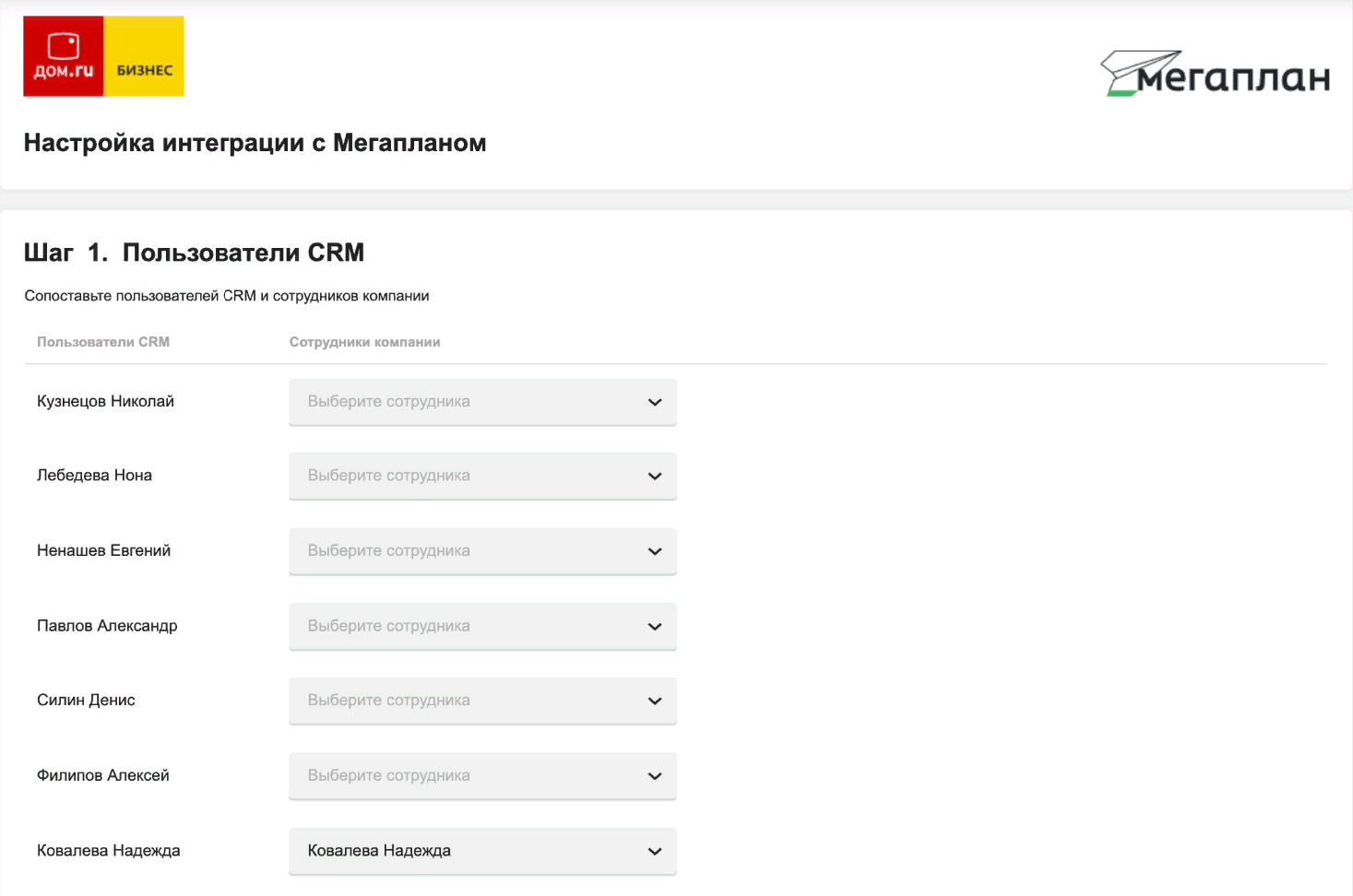The width and height of the screenshot is (1353, 896).
Task: Open employee dropdown for Филипов Алексей
Action: point(482,776)
